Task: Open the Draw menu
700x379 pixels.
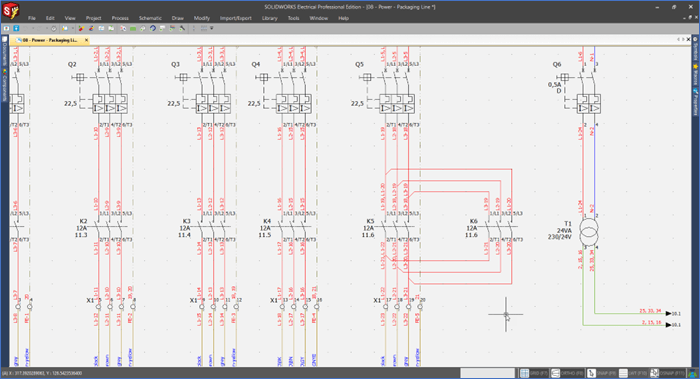Action: pos(178,18)
